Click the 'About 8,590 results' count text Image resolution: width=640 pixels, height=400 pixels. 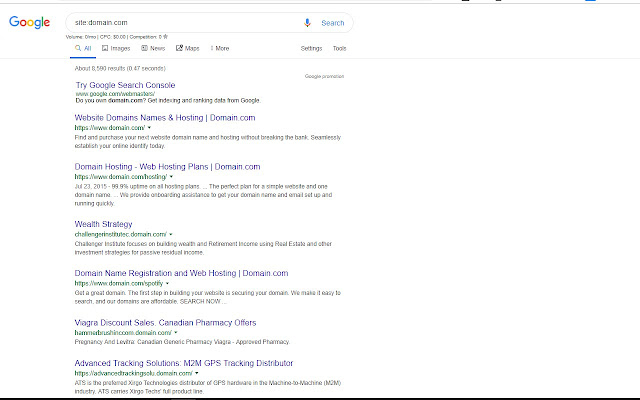120,68
